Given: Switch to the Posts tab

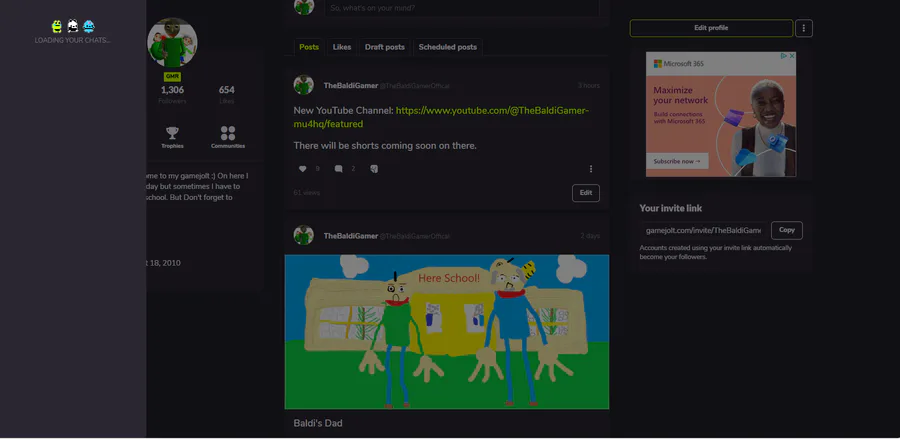Looking at the screenshot, I should click(x=309, y=47).
